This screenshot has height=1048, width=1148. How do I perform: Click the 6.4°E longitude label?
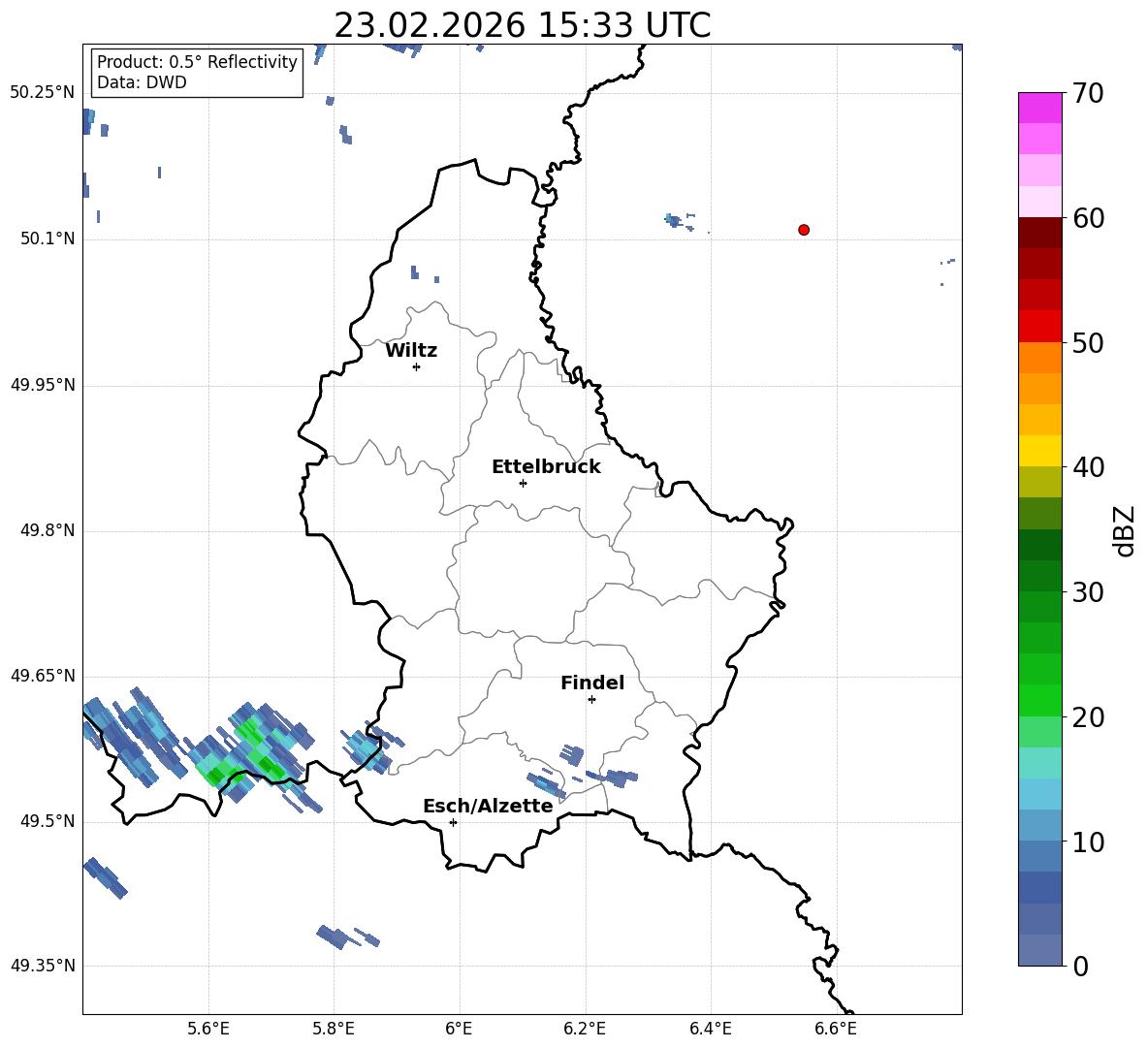click(x=710, y=1029)
